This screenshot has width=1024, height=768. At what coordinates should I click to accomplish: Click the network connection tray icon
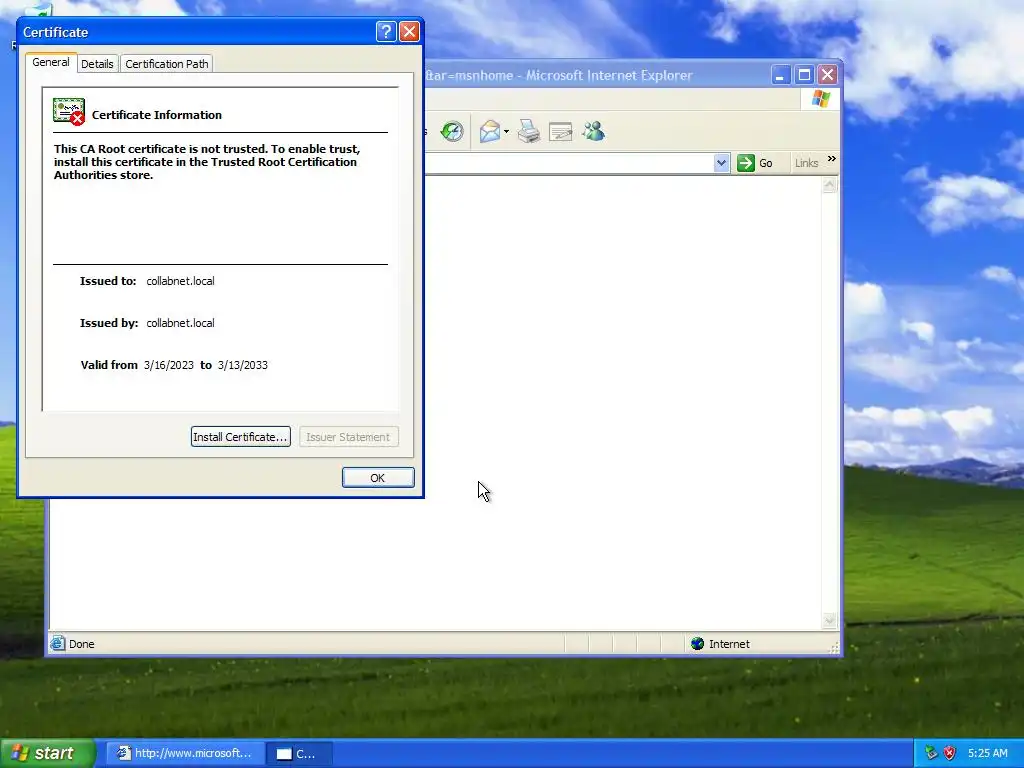pyautogui.click(x=931, y=753)
